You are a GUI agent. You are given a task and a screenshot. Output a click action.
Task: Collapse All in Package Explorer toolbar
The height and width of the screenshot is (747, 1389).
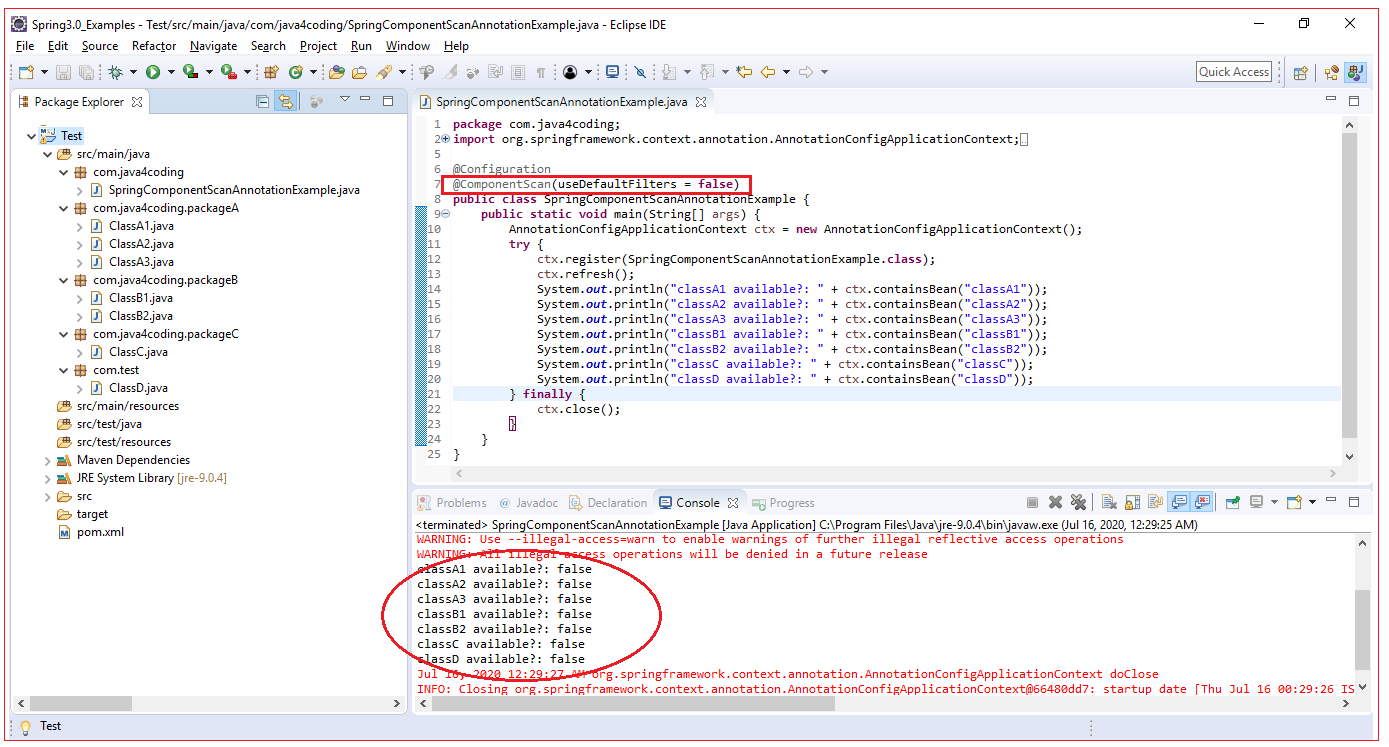(x=262, y=101)
